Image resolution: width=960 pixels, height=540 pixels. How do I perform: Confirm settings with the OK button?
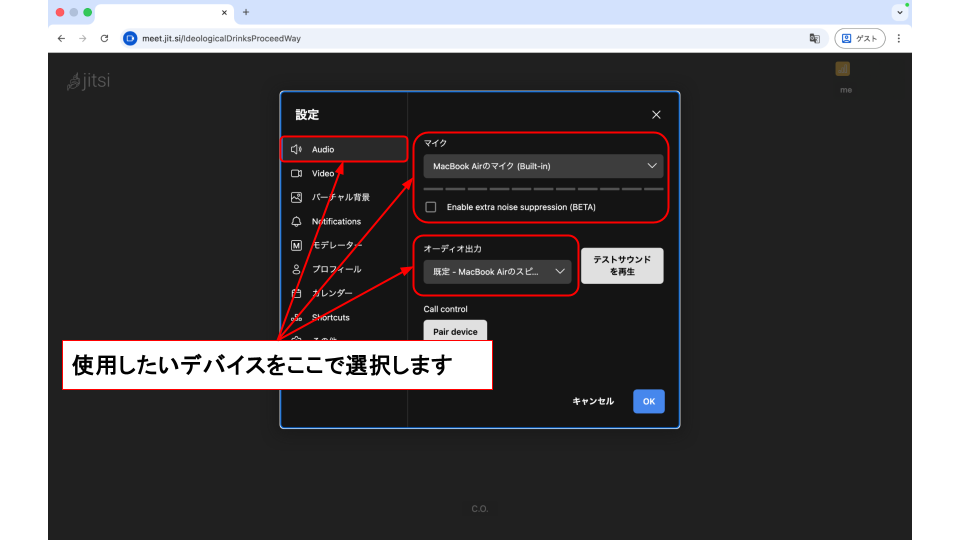pyautogui.click(x=648, y=401)
